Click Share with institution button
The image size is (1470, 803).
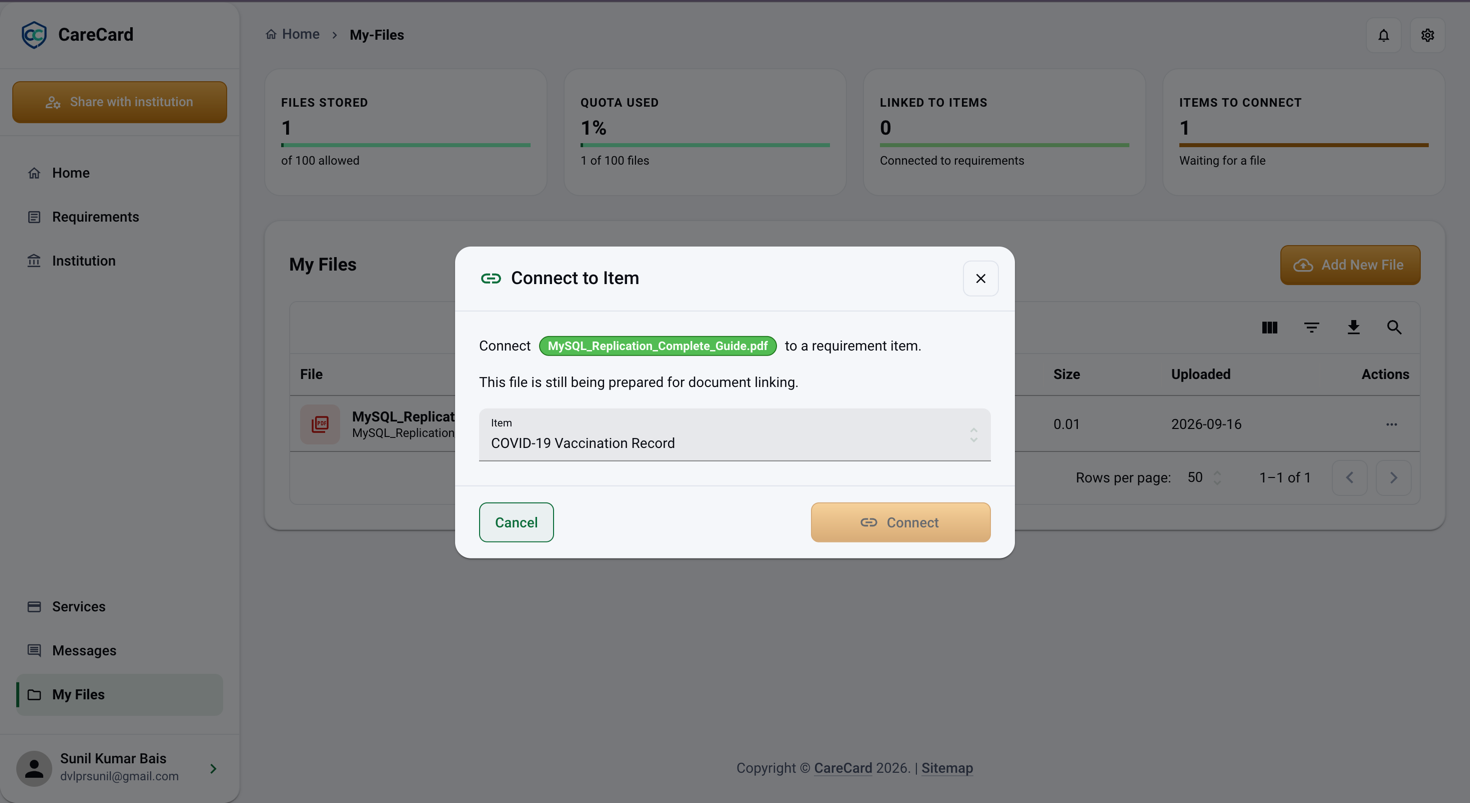click(x=120, y=102)
